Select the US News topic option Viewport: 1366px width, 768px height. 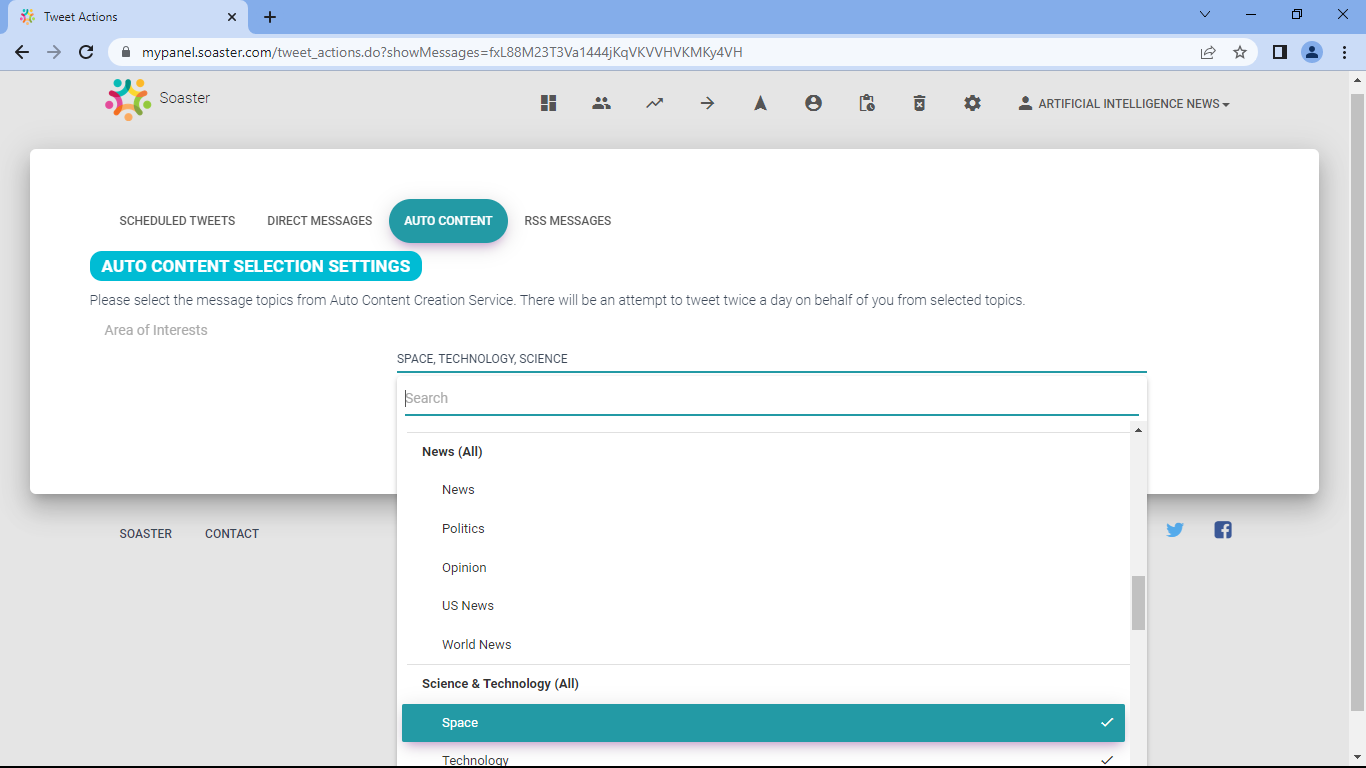coord(763,606)
